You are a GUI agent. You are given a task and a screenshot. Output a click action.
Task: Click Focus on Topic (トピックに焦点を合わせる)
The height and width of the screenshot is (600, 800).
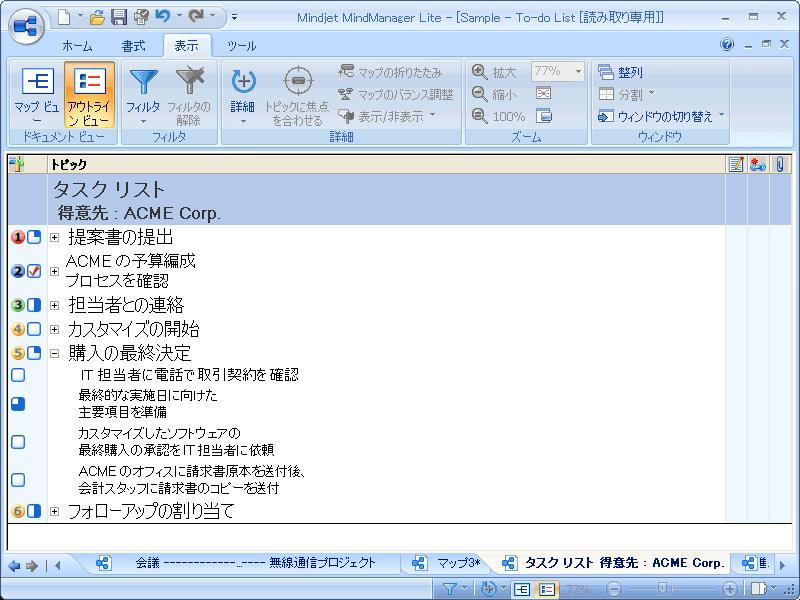(x=297, y=95)
